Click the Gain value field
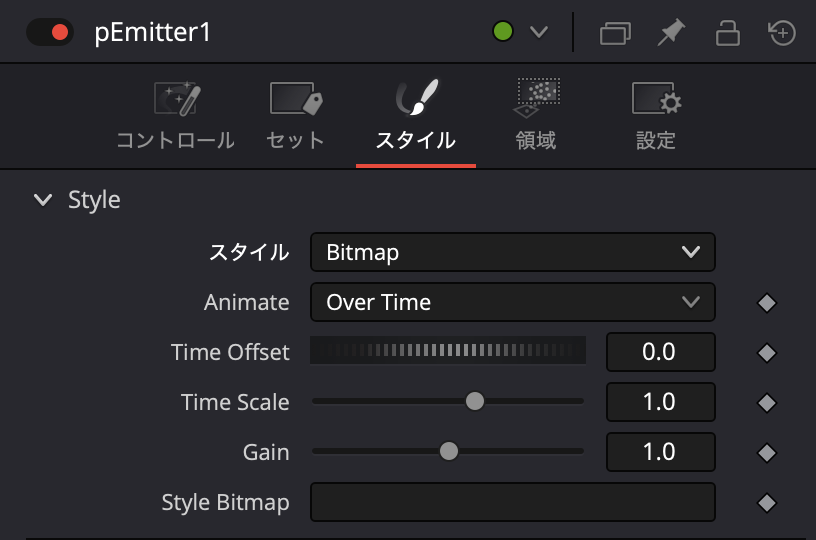 (660, 452)
